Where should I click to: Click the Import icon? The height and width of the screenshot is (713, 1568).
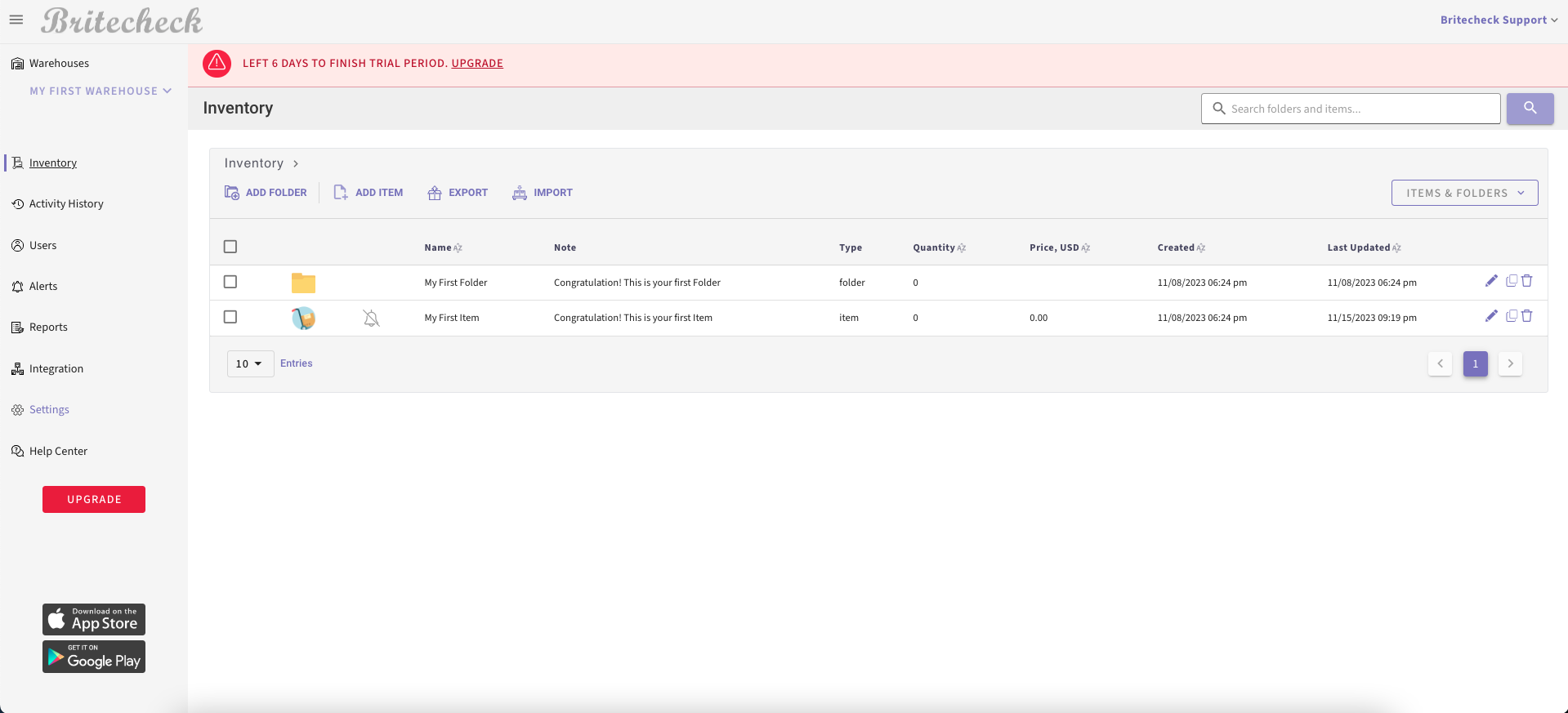(x=520, y=193)
